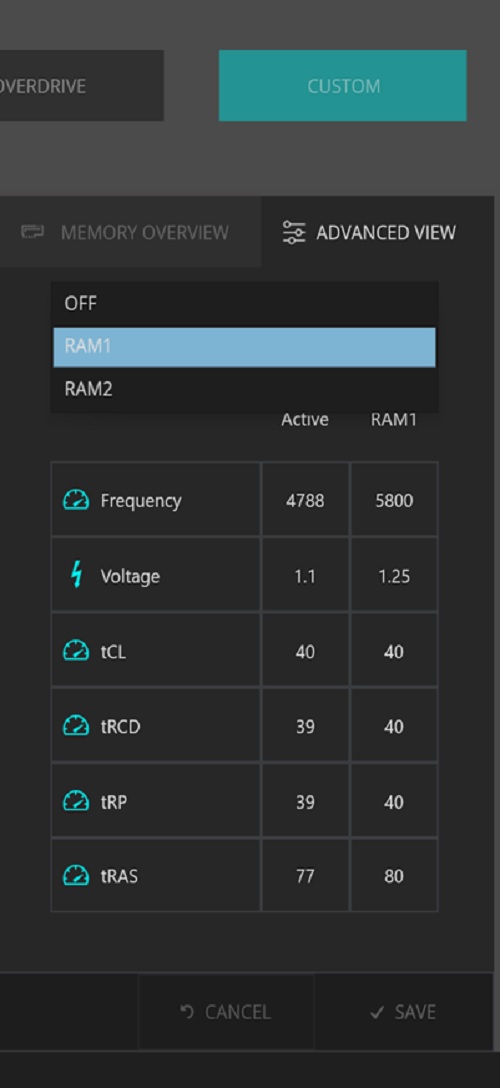Click the tRP gauge icon
The width and height of the screenshot is (500, 1088).
click(76, 801)
